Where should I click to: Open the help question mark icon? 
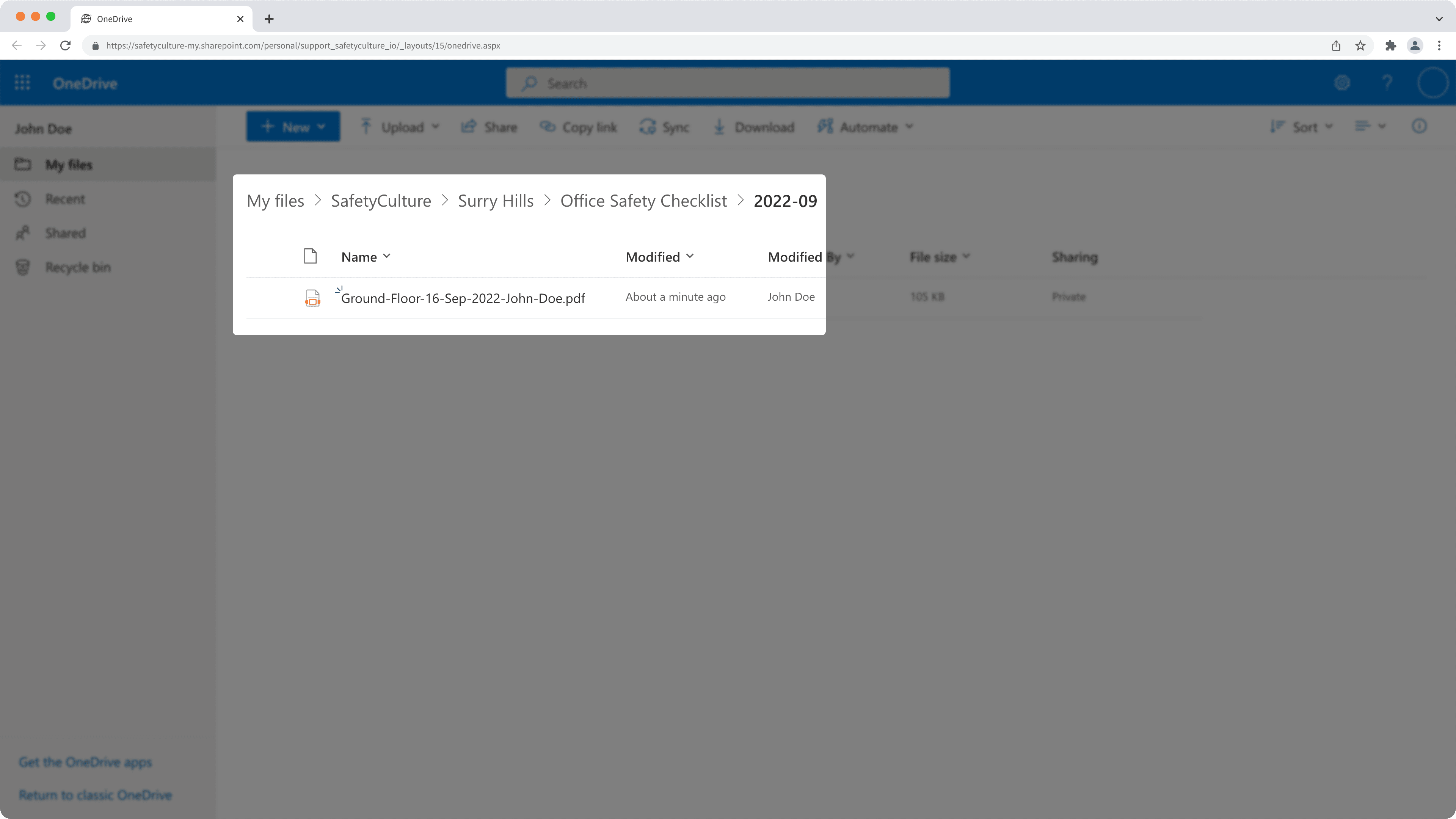pyautogui.click(x=1388, y=83)
